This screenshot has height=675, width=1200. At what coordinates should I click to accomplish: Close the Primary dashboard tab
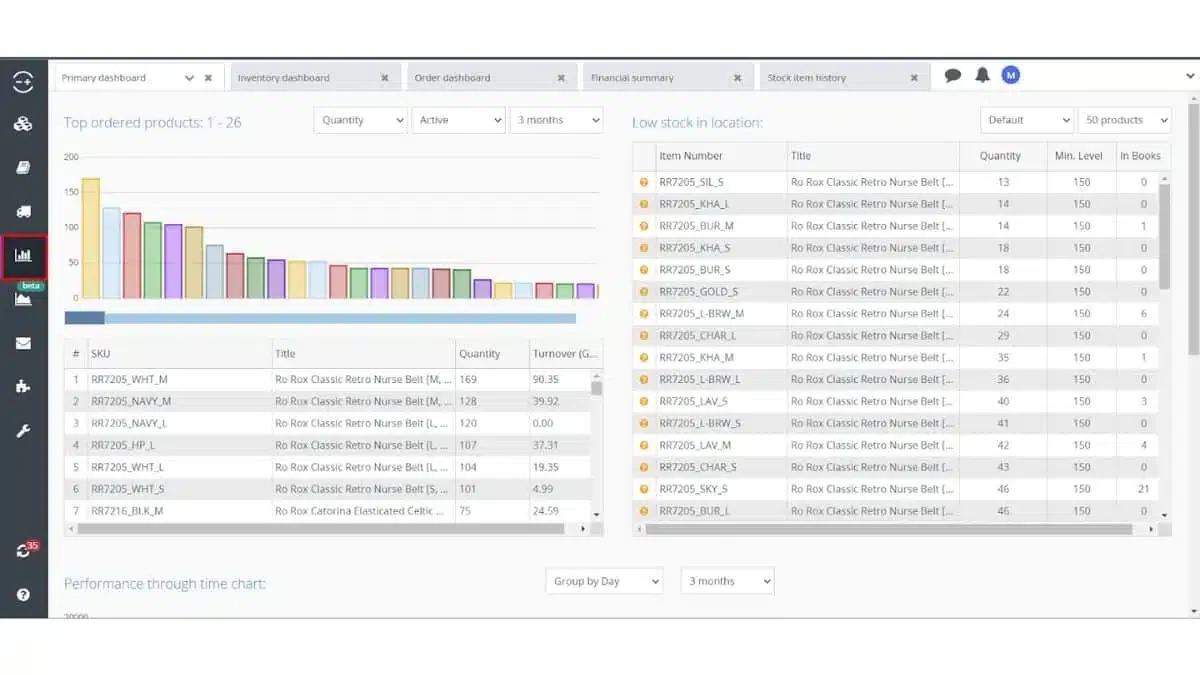(x=208, y=77)
